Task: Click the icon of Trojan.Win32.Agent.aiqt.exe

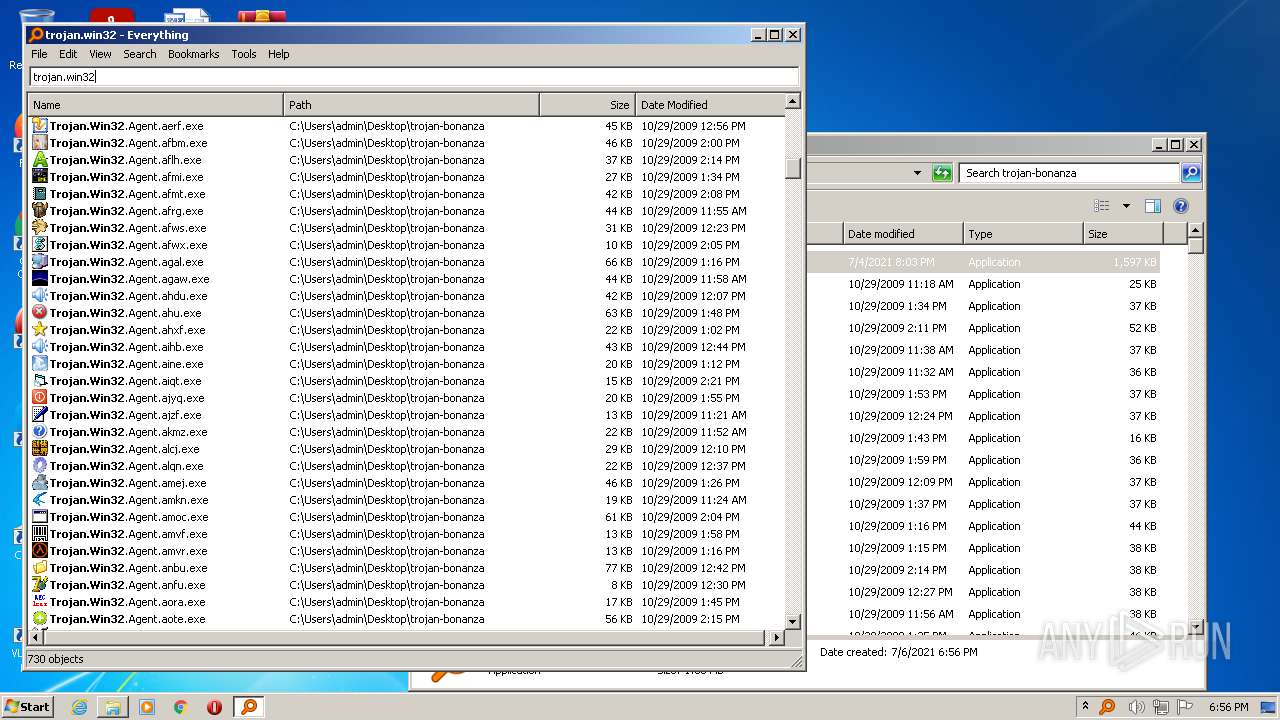Action: coord(40,381)
